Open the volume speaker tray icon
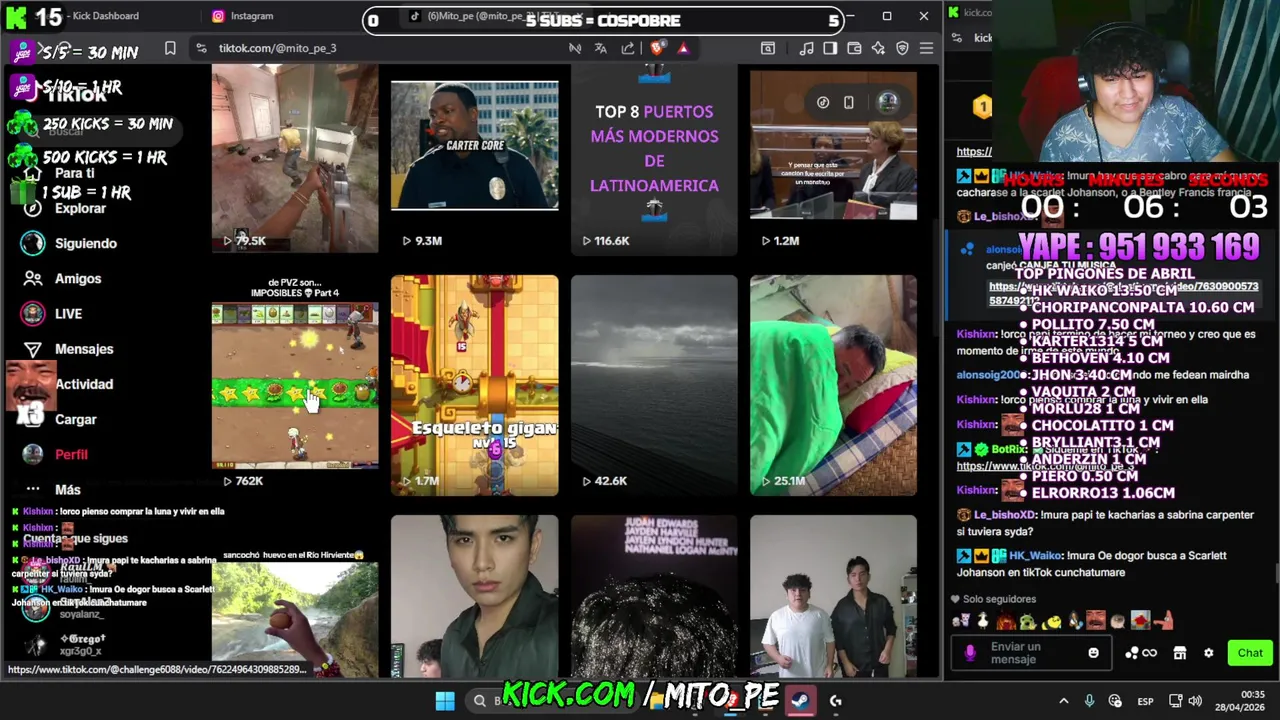 [1195, 701]
